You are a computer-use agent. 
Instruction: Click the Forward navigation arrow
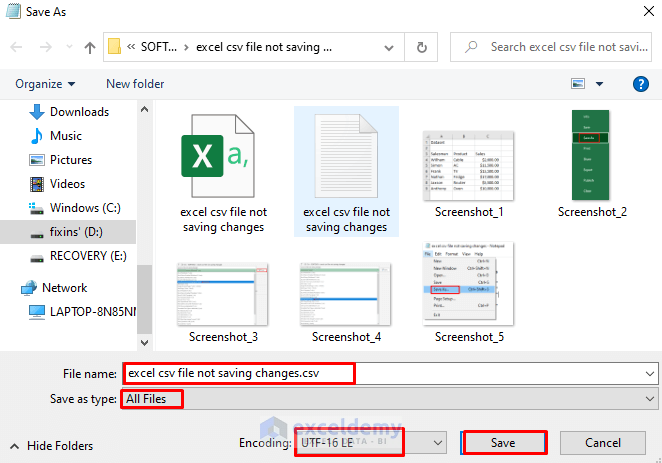46,47
